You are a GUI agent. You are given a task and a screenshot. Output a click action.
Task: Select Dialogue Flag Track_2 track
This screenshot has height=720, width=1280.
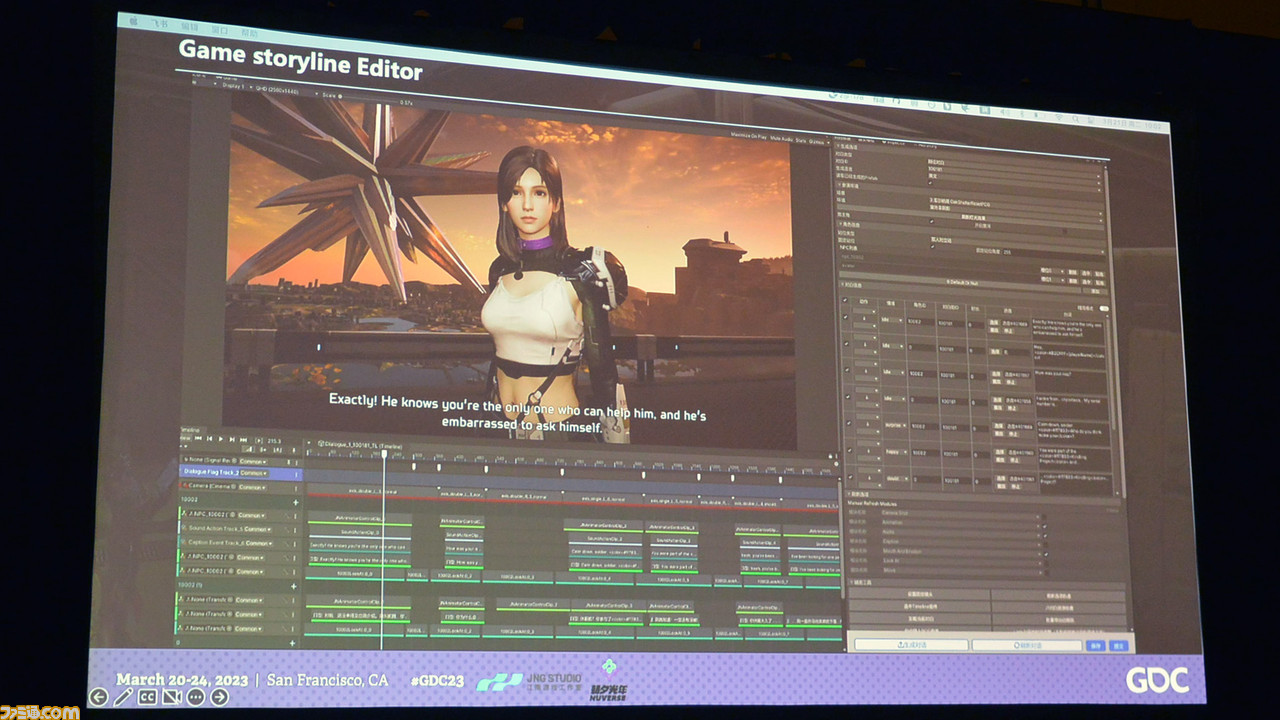(x=240, y=473)
